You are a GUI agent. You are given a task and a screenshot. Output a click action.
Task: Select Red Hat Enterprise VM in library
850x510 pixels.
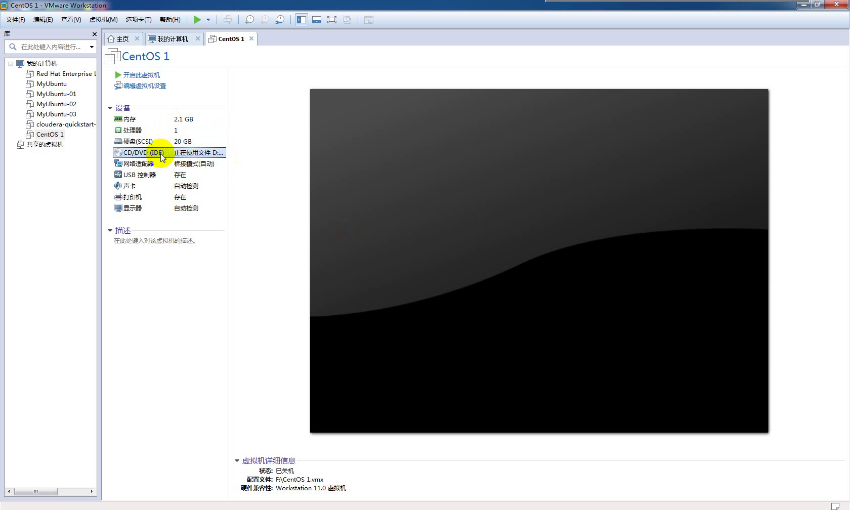(x=66, y=74)
